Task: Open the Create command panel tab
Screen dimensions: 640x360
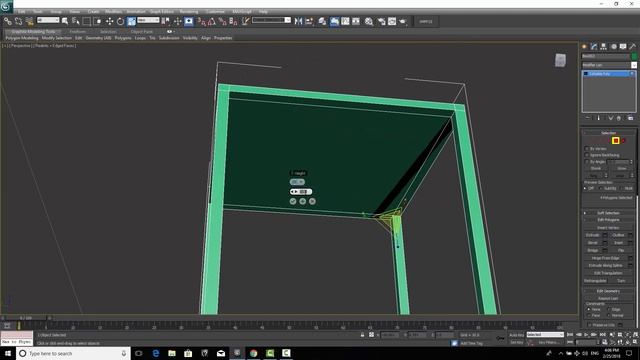Action: [584, 47]
